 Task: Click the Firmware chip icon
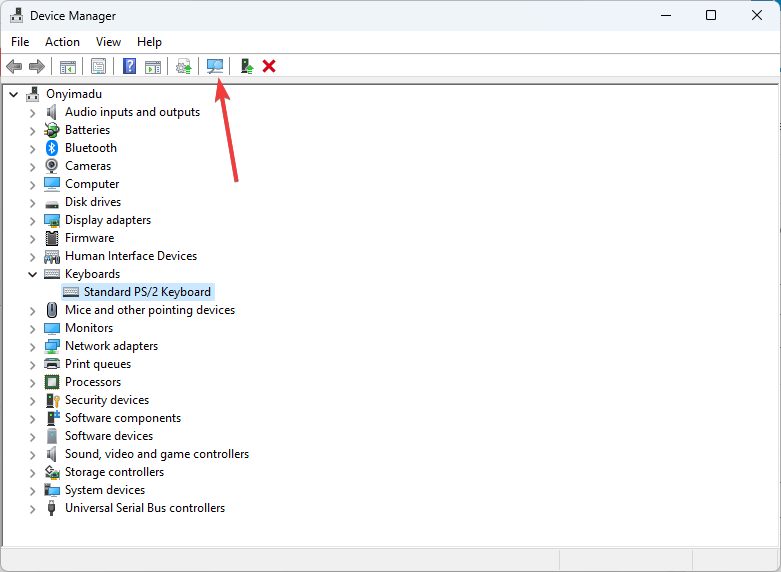tap(52, 238)
